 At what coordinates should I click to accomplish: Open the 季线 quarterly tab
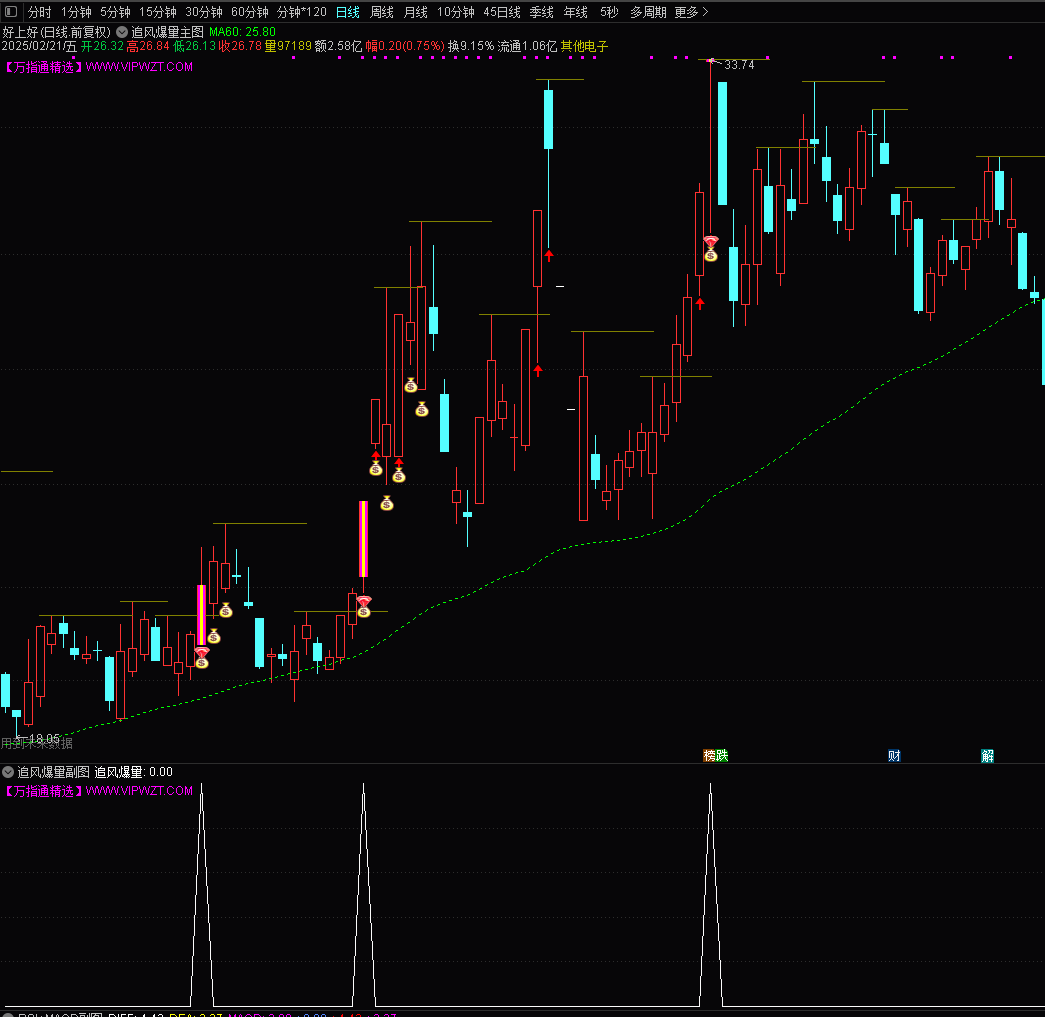click(542, 12)
